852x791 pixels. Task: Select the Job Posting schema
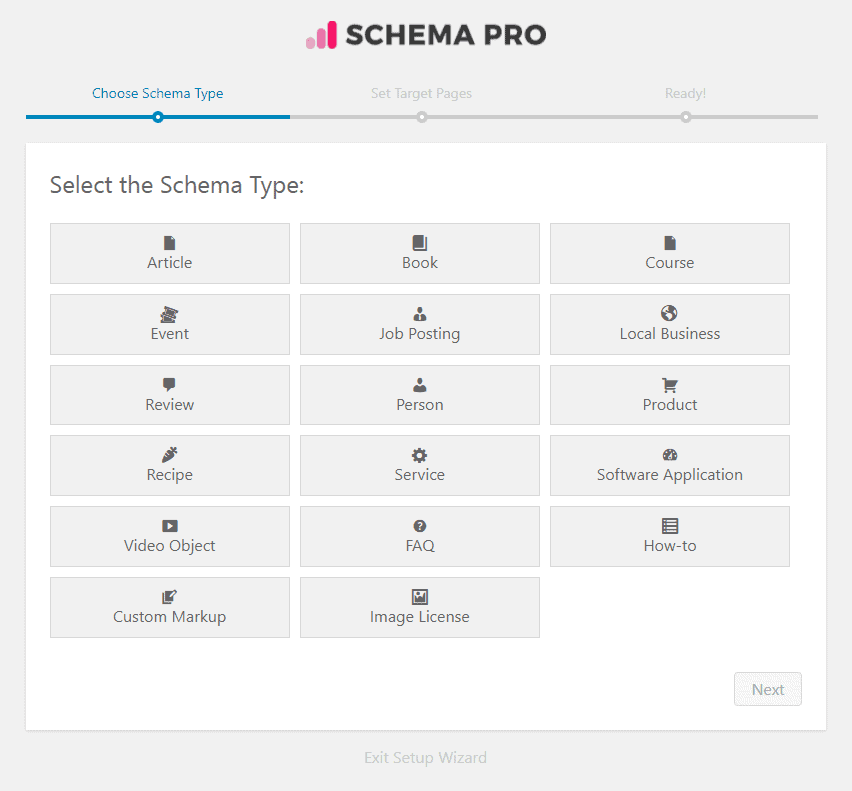419,324
